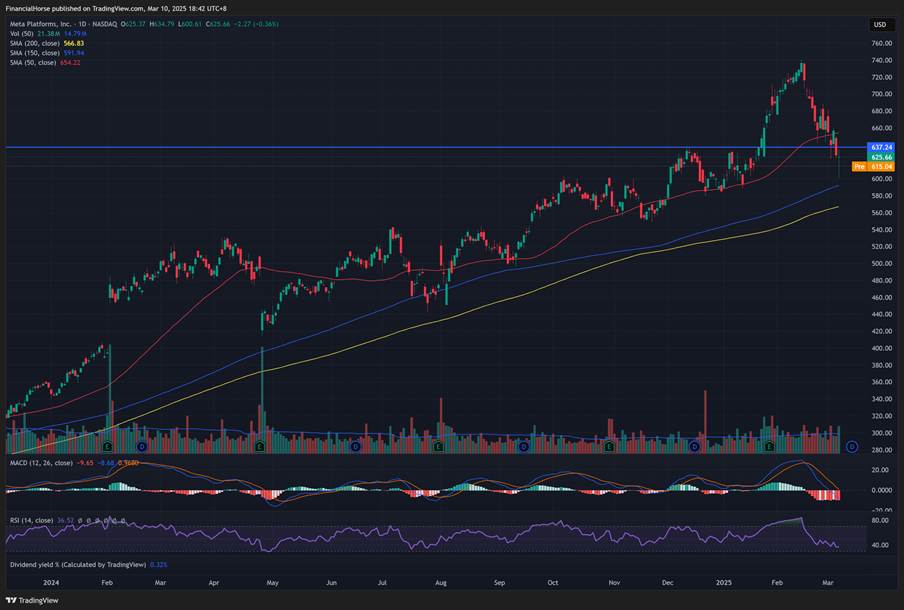Viewport: 904px width, 610px height.
Task: Open the USD currency selector
Action: (880, 24)
